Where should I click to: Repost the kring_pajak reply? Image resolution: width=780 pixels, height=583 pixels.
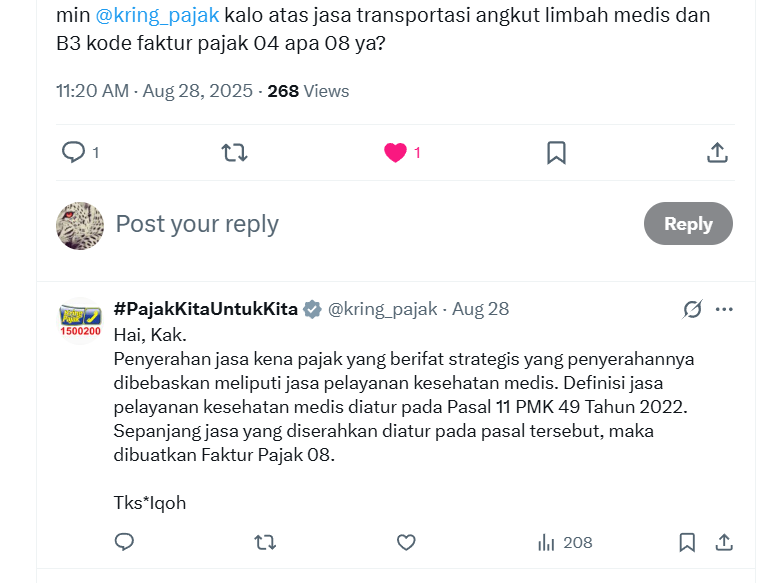coord(265,542)
